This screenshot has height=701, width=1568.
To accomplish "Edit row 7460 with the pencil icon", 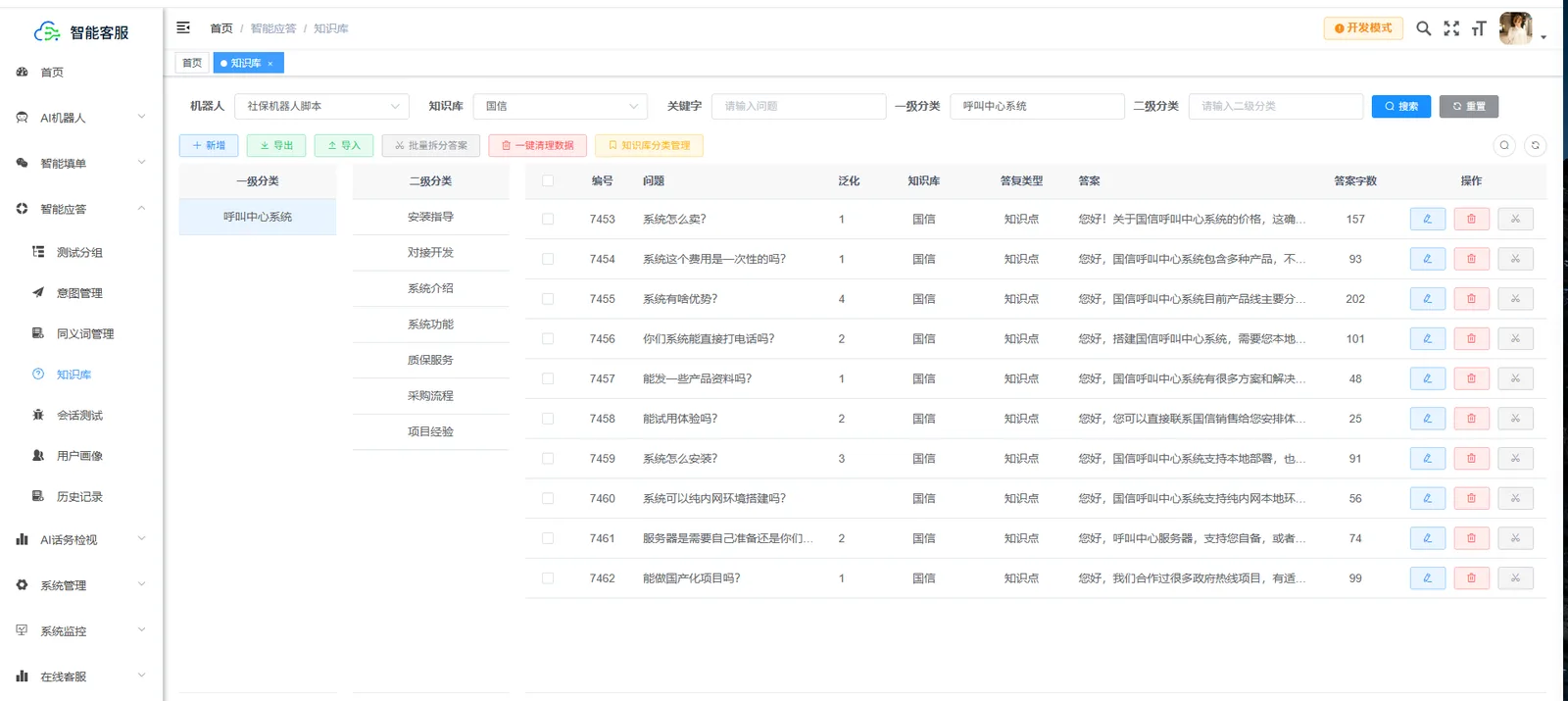I will click(1427, 498).
